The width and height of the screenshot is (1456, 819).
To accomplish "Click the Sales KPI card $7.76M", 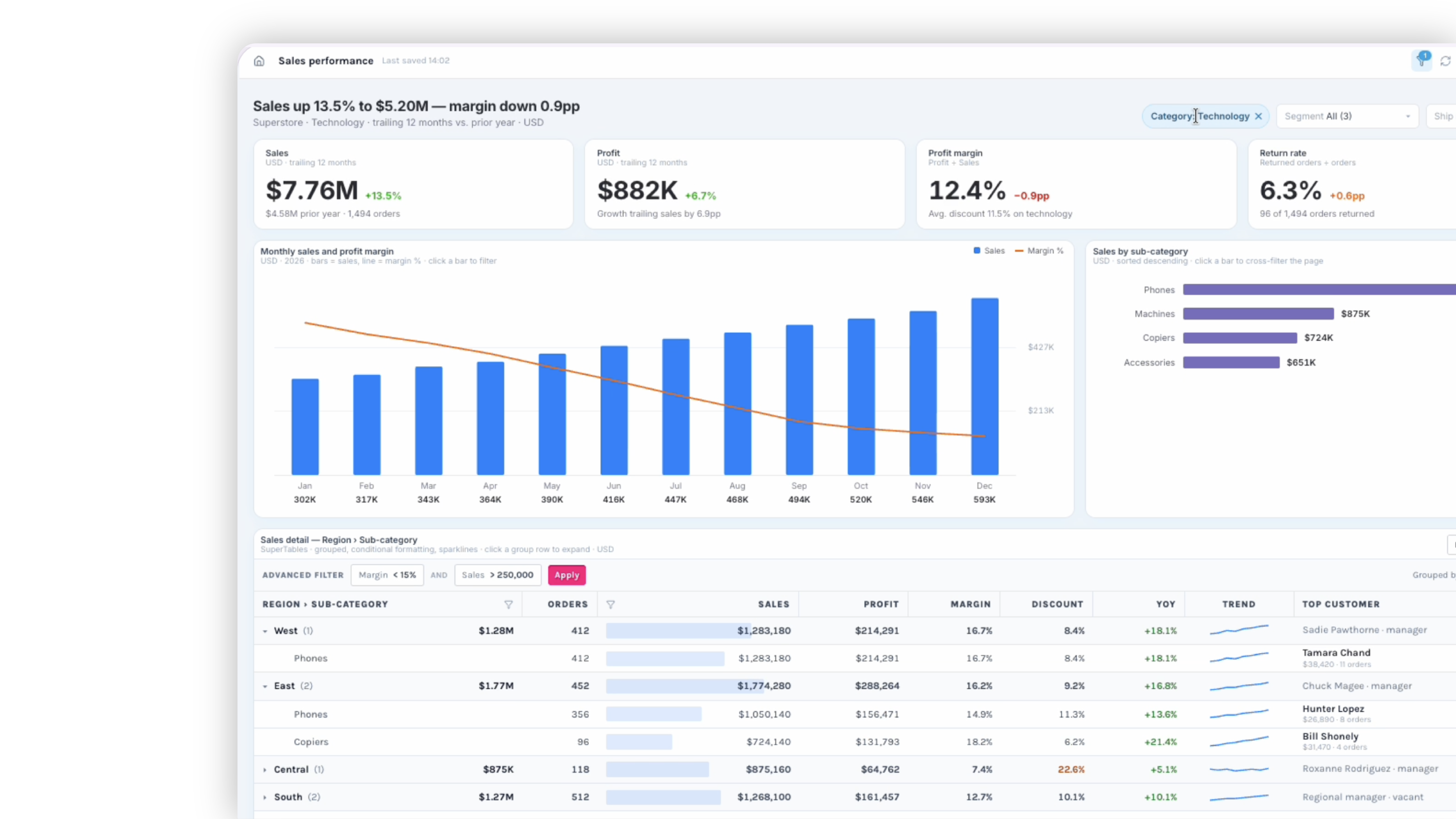I will point(413,184).
